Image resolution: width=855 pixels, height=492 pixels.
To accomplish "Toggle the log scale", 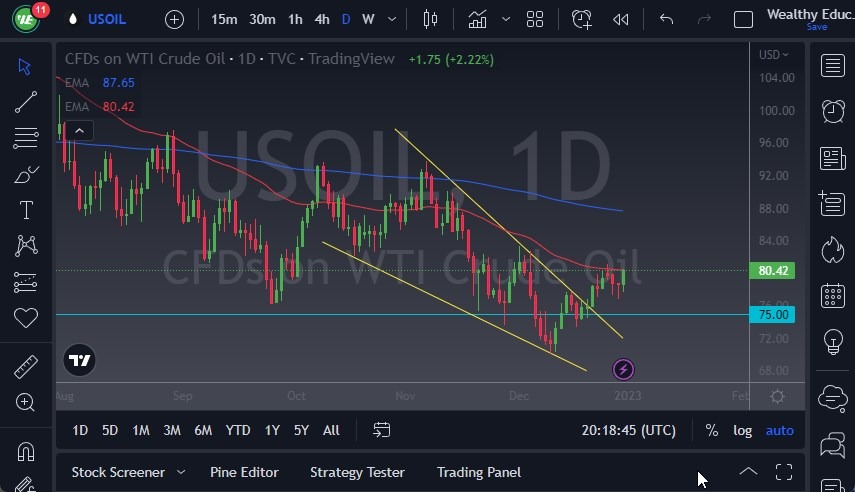I will [742, 430].
